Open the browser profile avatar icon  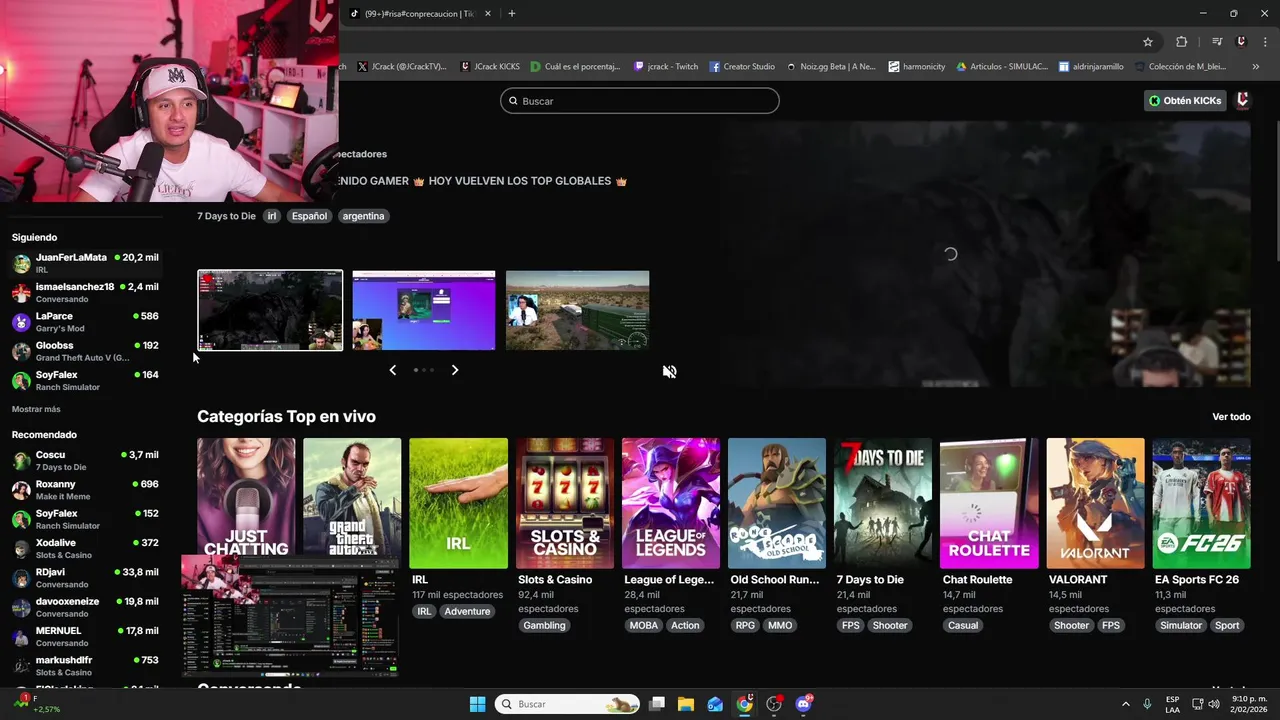1241,42
